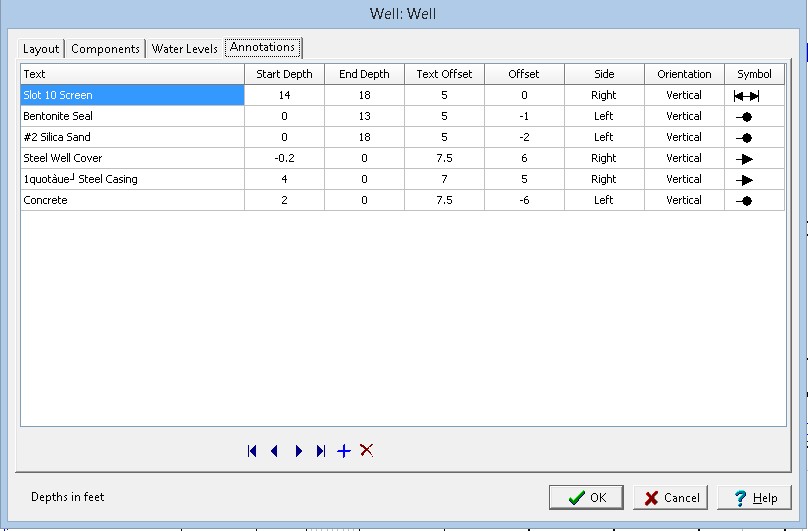
Task: Edit Start Depth of #2 Silica Sand
Action: point(284,138)
